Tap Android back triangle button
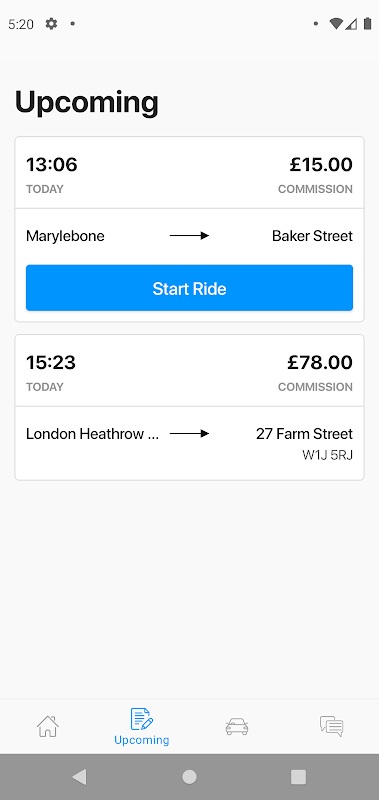The width and height of the screenshot is (379, 800). coord(79,777)
